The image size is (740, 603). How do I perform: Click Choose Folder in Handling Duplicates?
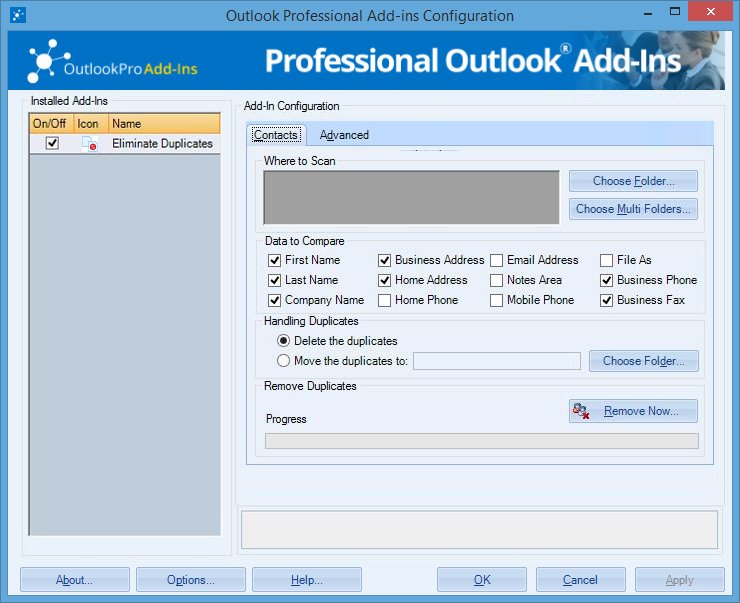click(x=643, y=361)
